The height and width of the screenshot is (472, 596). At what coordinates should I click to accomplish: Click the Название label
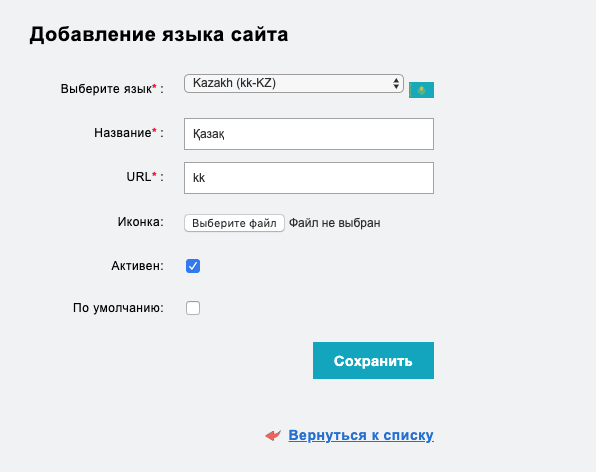123,133
